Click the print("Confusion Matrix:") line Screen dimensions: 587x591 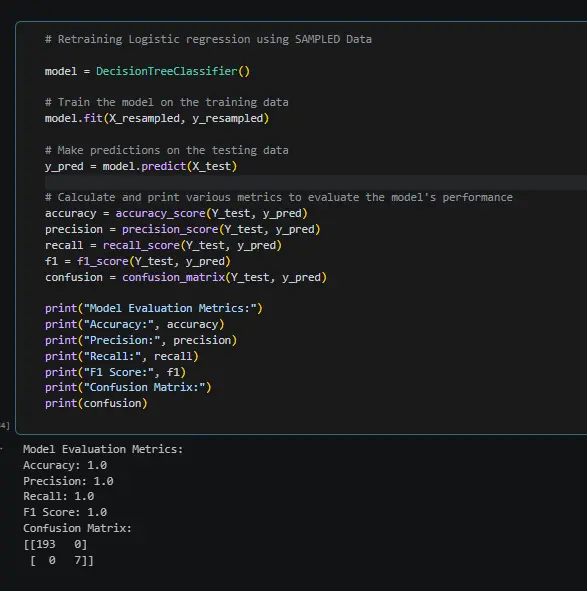coord(128,387)
